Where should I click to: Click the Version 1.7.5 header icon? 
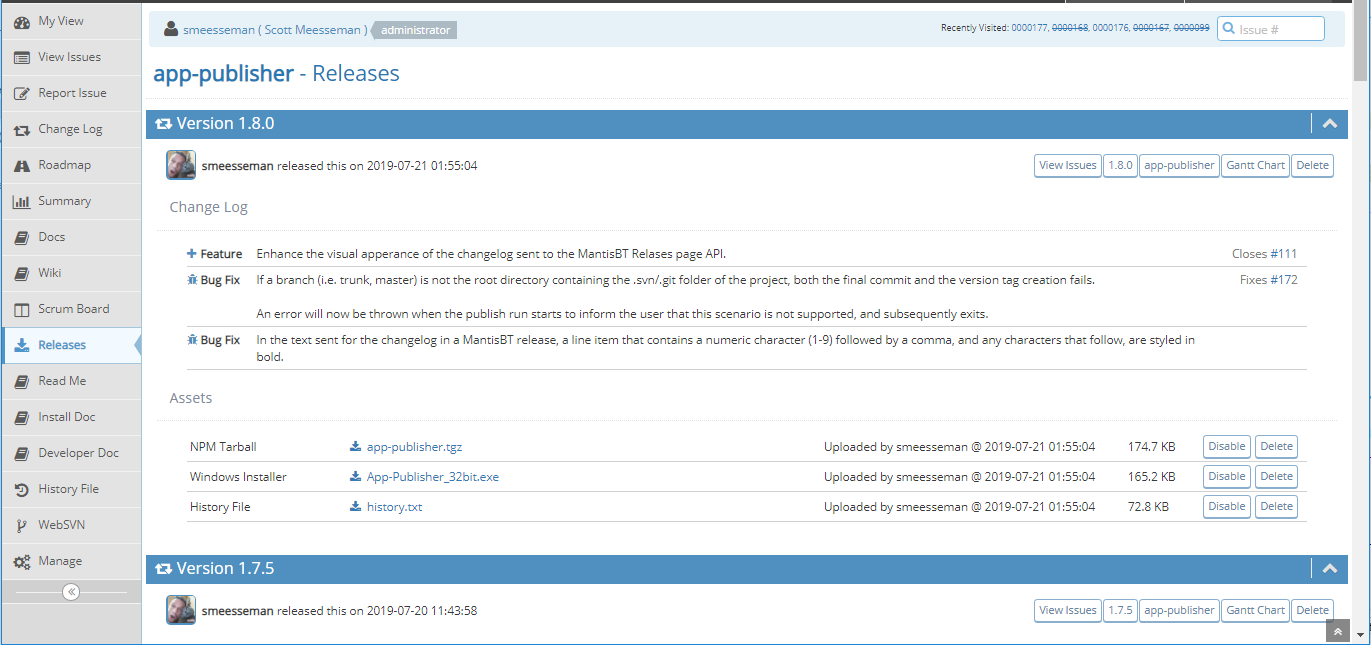163,569
